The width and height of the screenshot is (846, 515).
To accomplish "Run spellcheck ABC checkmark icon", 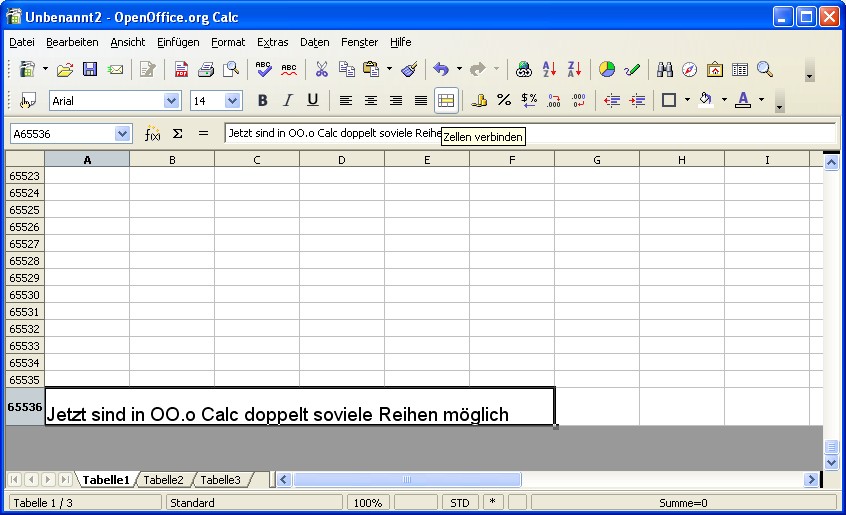I will 263,70.
